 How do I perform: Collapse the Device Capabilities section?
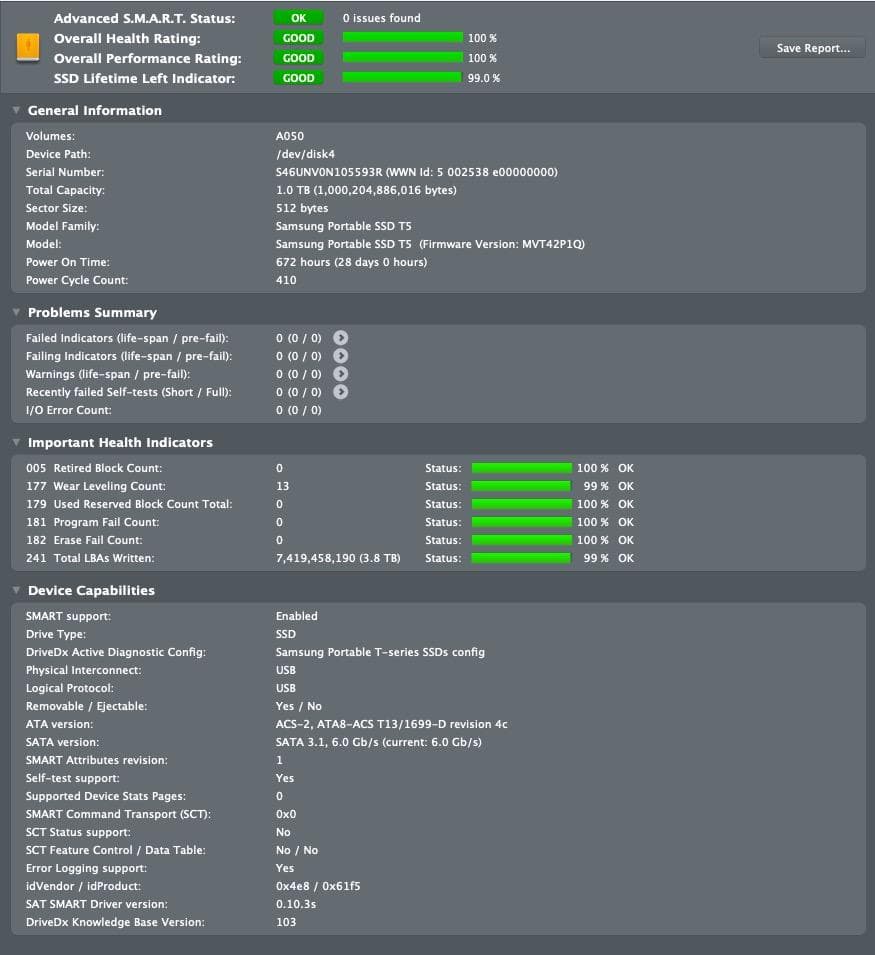click(x=17, y=590)
